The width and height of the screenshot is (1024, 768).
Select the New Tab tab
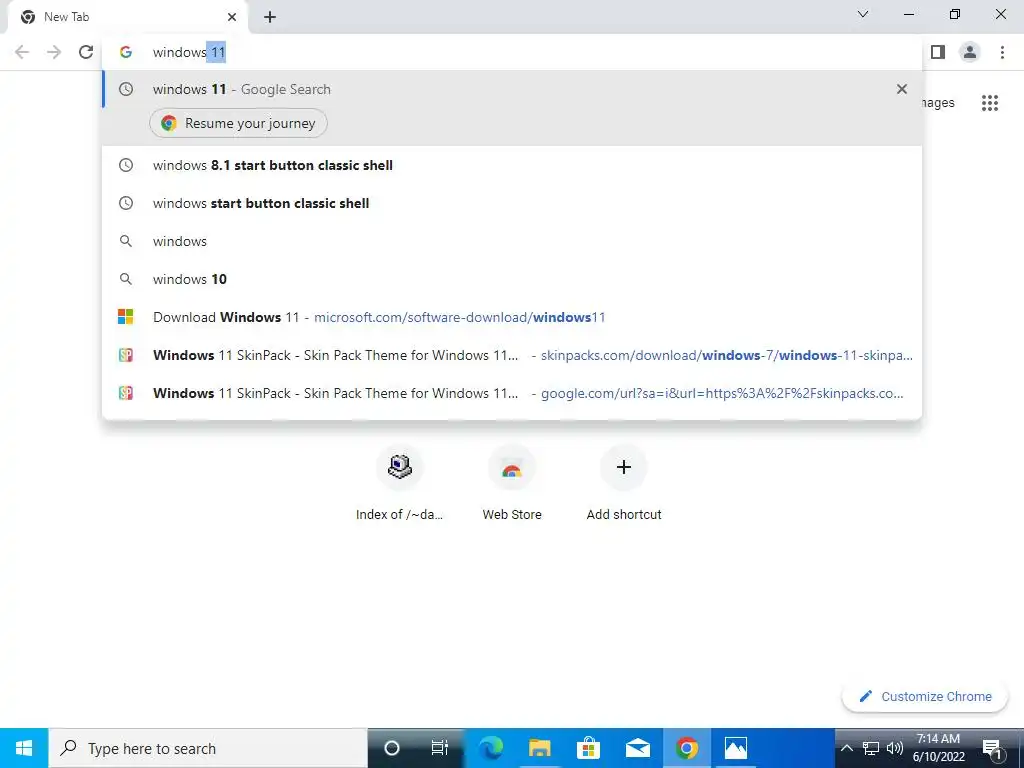pyautogui.click(x=127, y=18)
